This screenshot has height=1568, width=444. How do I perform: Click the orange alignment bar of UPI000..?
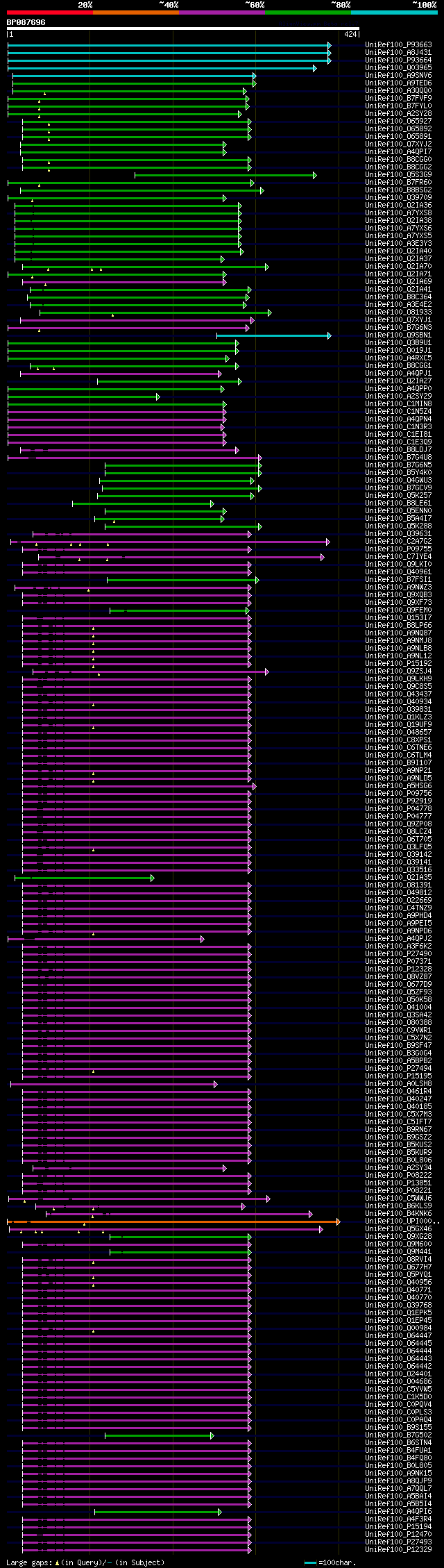click(173, 1221)
